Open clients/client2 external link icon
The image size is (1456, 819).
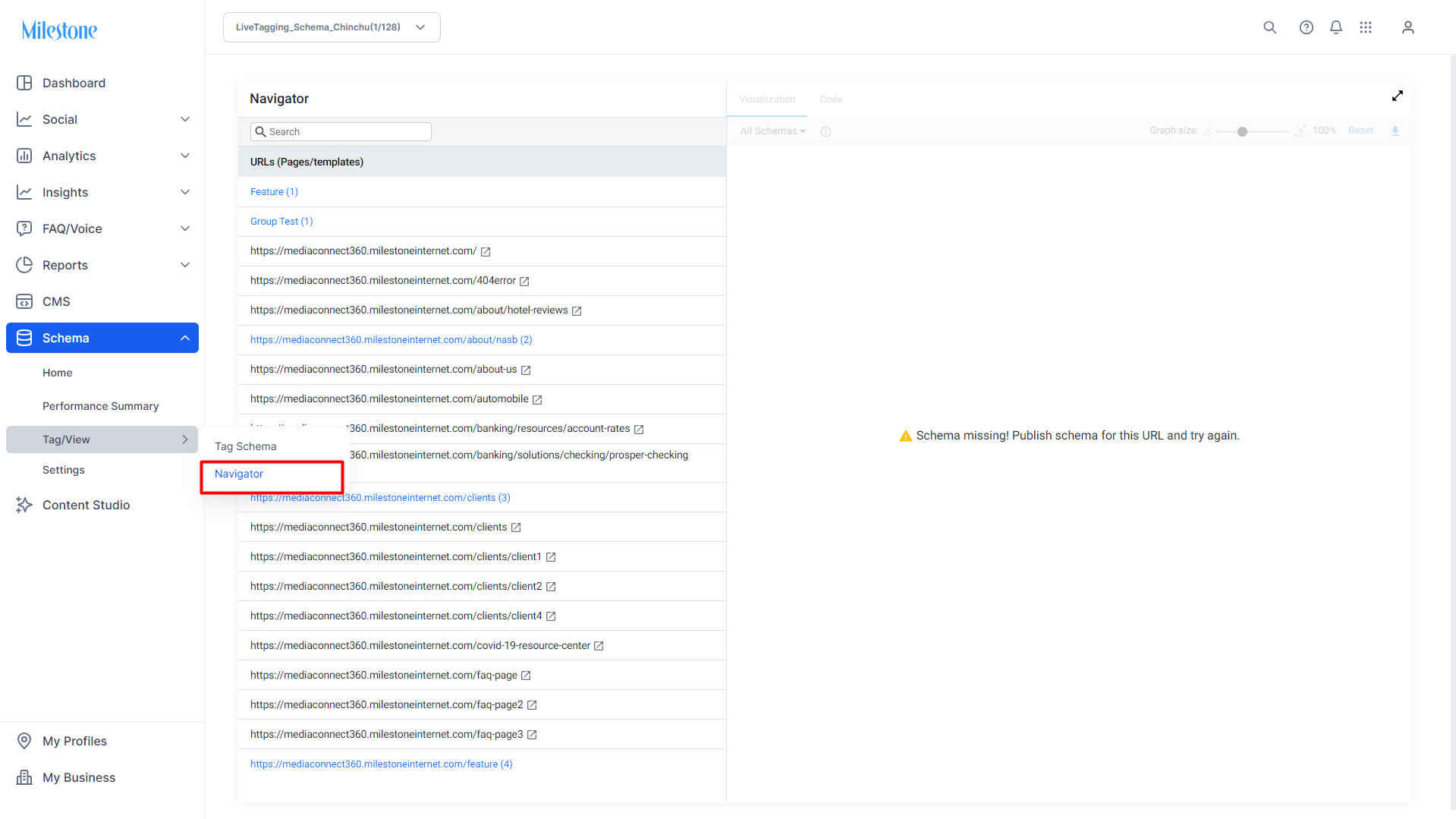tap(551, 587)
